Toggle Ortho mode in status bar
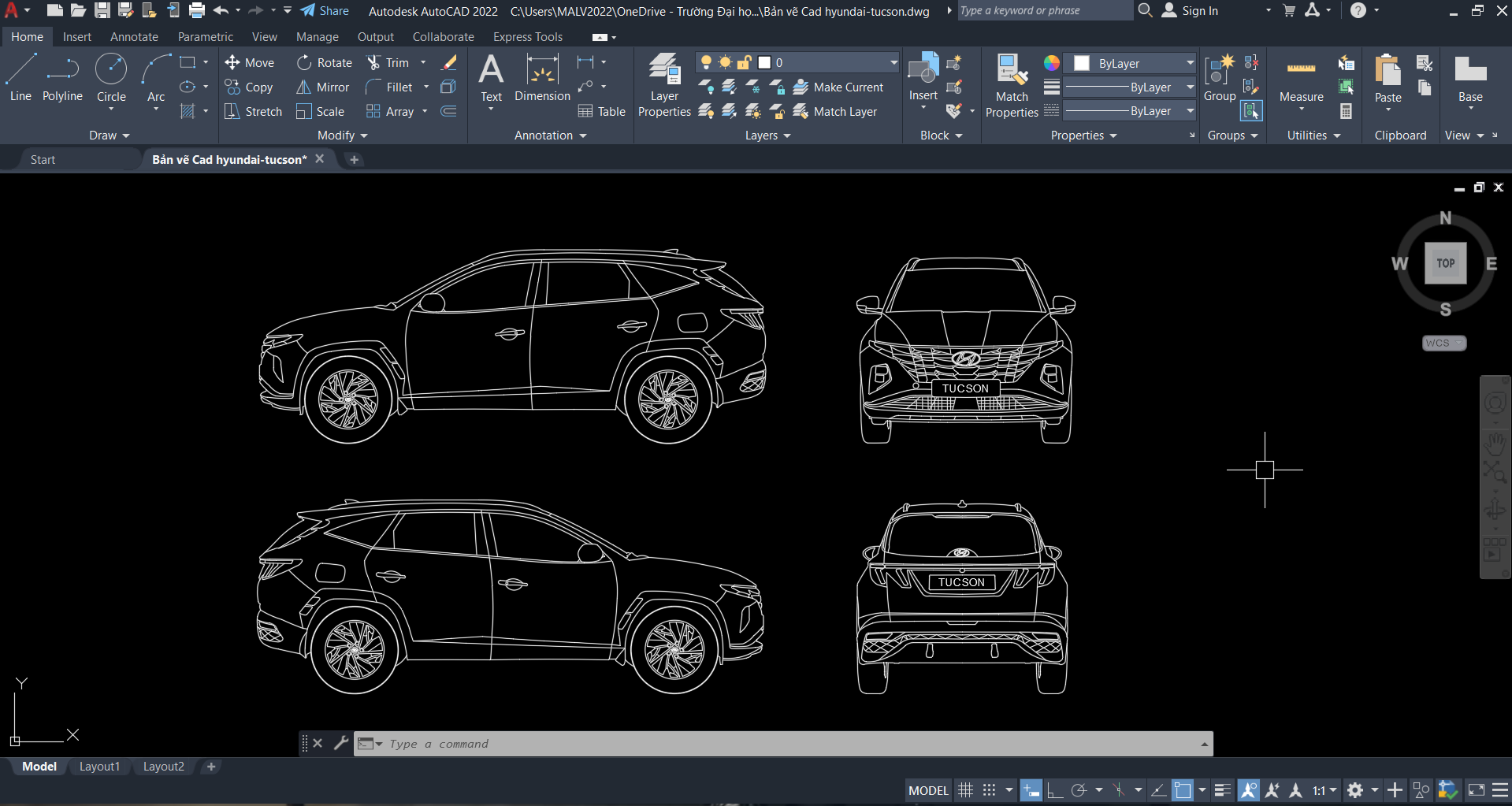1512x806 pixels. click(1055, 790)
